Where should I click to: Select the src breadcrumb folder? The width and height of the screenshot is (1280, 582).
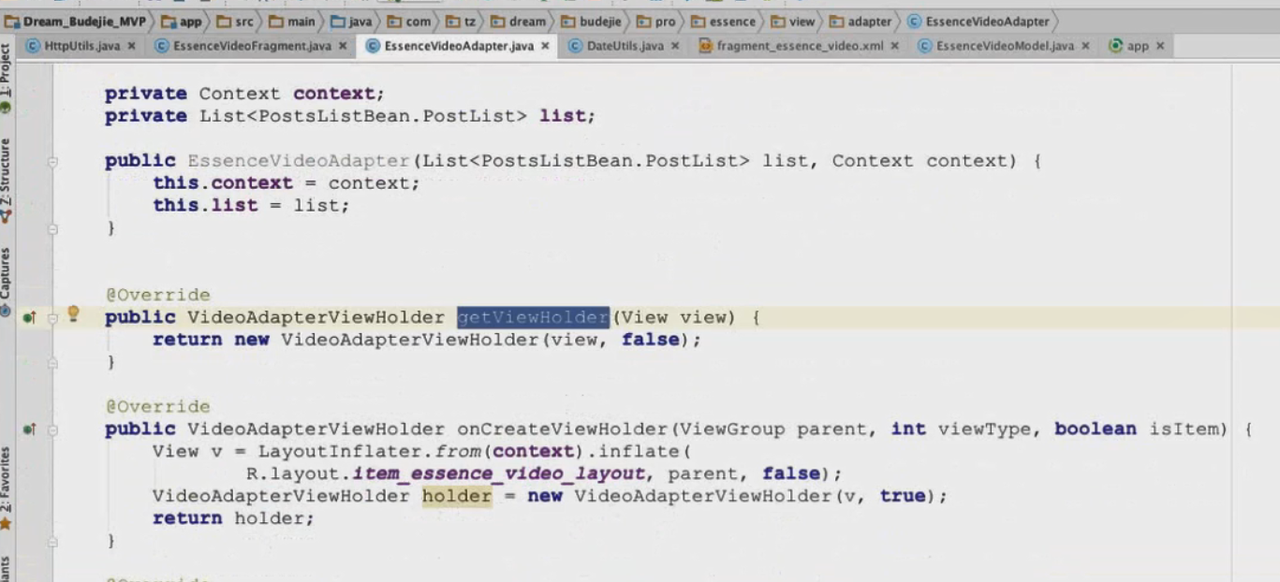coord(237,21)
